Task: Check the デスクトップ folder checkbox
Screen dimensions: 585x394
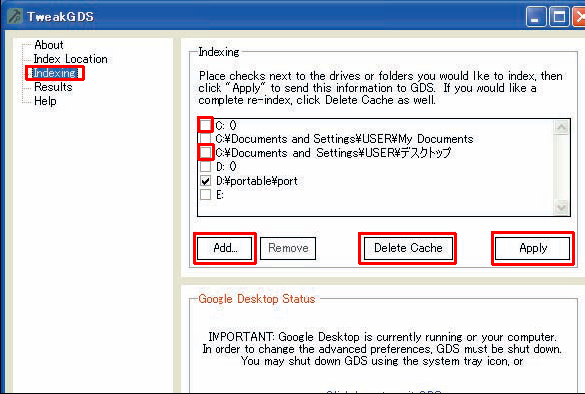Action: tap(206, 152)
